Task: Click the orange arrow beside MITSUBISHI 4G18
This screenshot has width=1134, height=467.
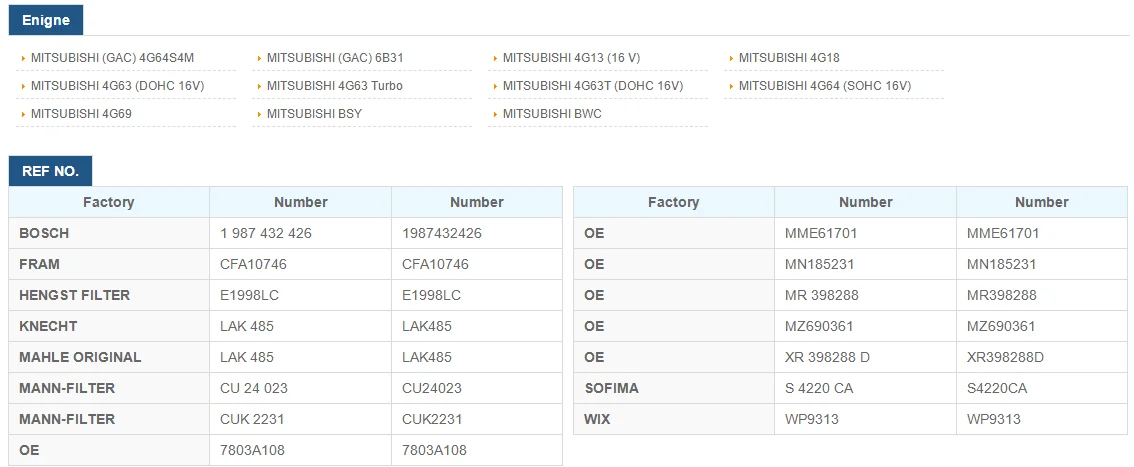Action: [x=732, y=58]
